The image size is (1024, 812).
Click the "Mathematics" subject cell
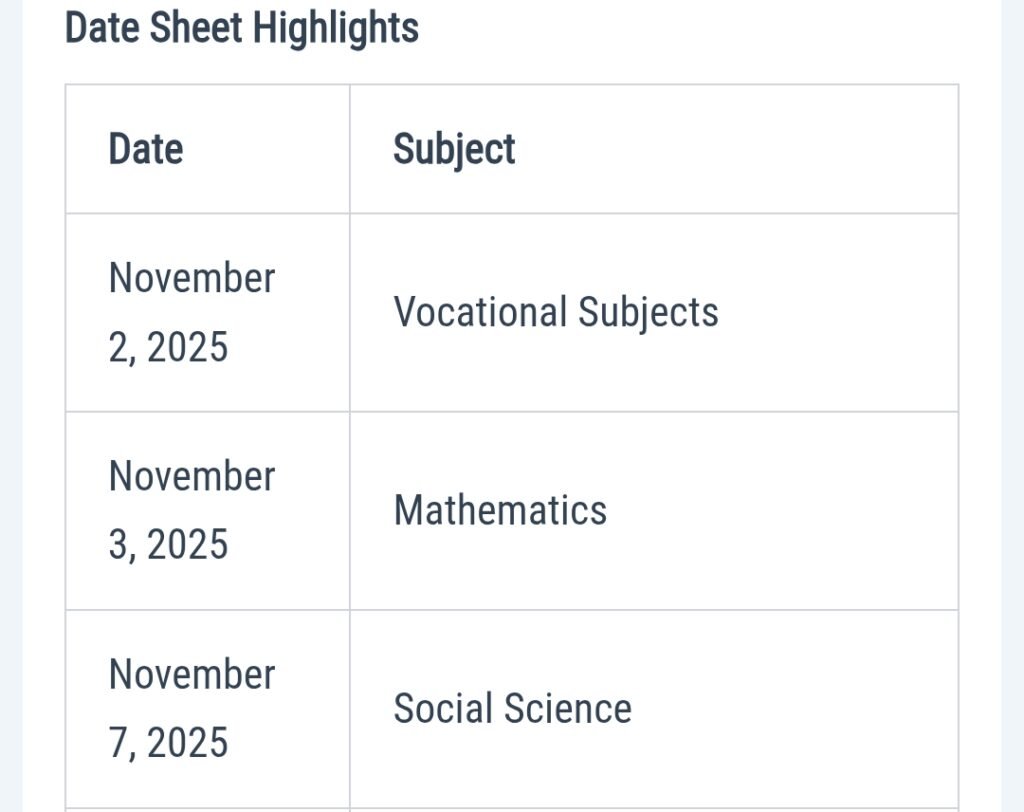[500, 510]
